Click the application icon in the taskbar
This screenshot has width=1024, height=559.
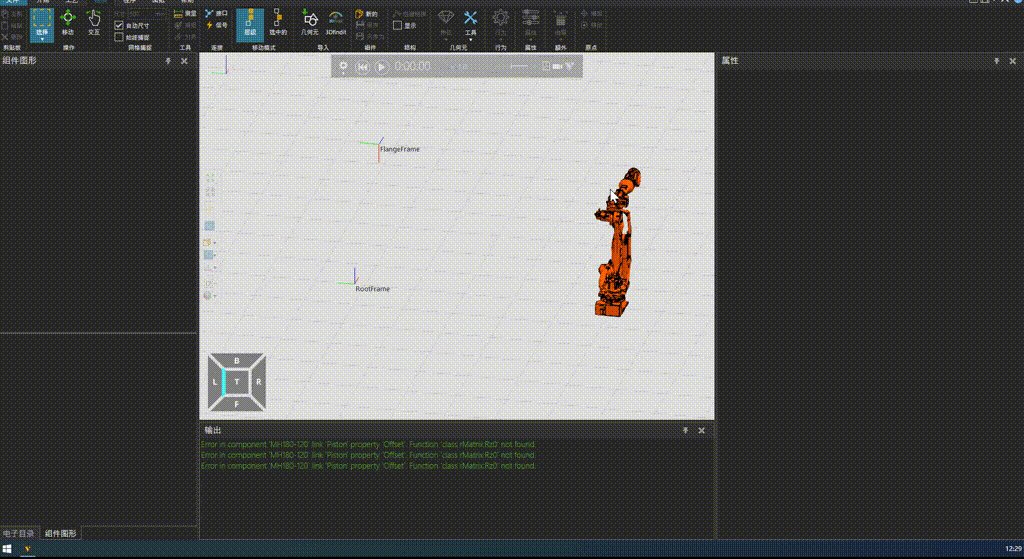27,549
